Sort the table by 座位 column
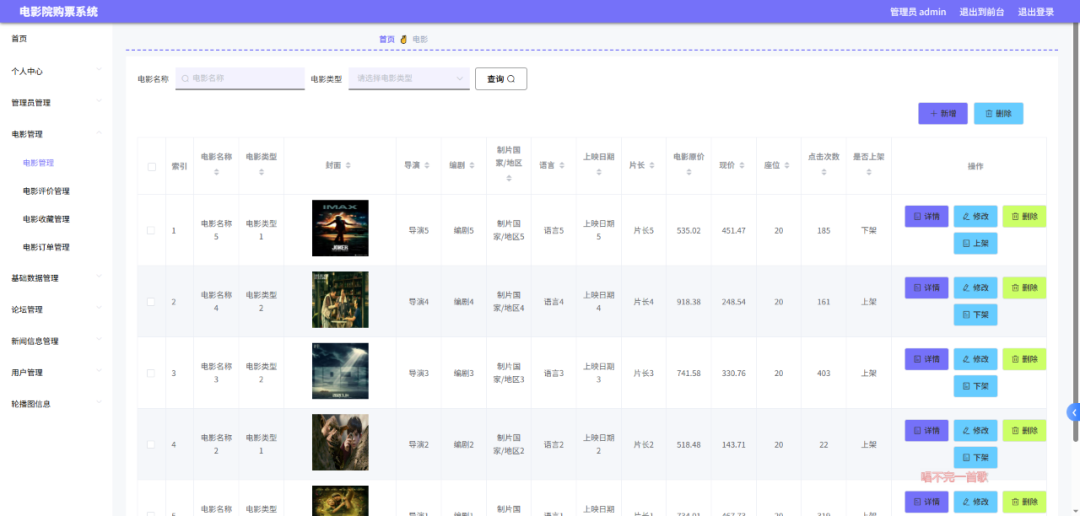The width and height of the screenshot is (1080, 516). (x=787, y=166)
